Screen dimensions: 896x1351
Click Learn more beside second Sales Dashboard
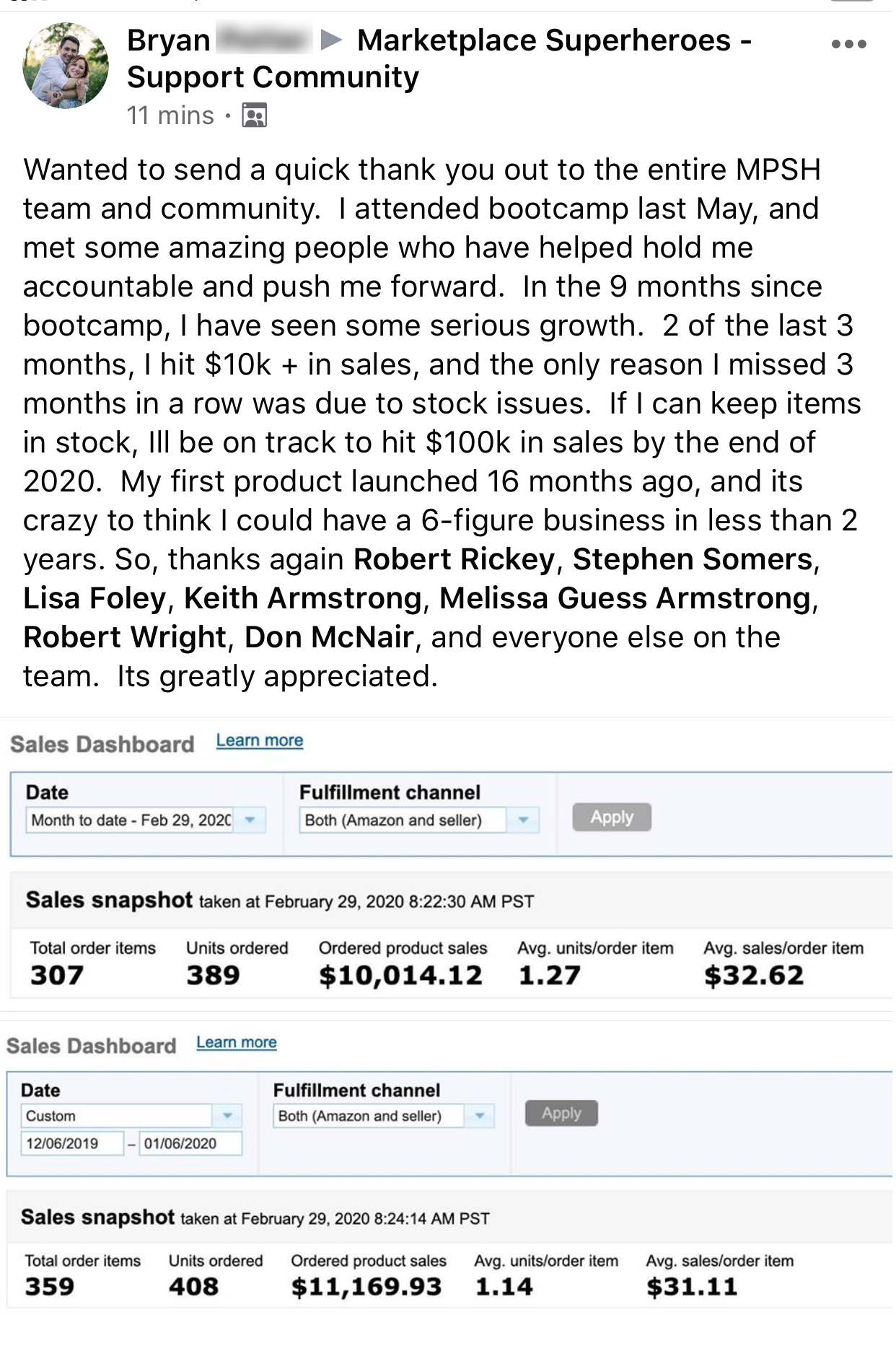pyautogui.click(x=237, y=1042)
